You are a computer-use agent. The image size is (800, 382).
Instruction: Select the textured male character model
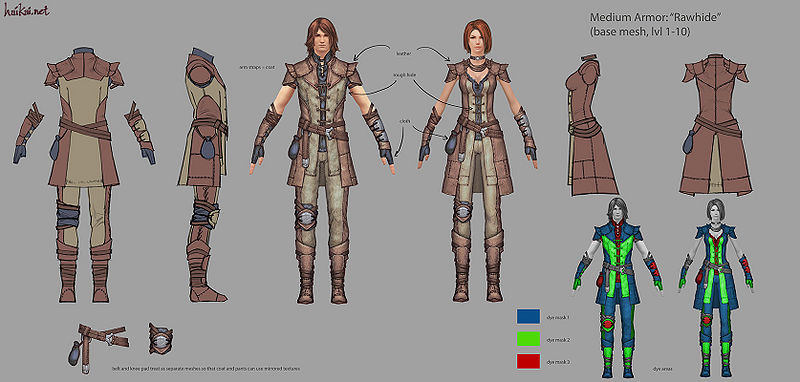pos(321,161)
